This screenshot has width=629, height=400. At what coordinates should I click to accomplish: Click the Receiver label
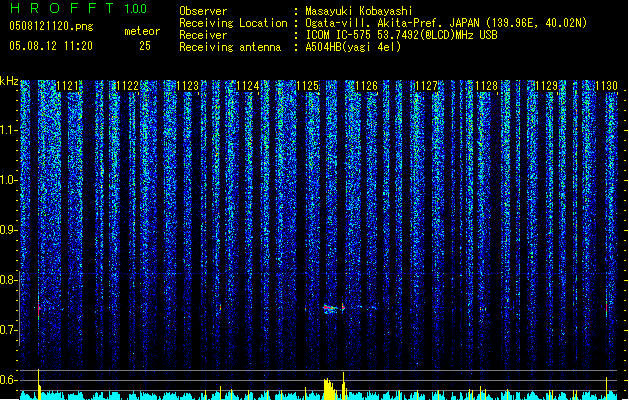[x=203, y=35]
